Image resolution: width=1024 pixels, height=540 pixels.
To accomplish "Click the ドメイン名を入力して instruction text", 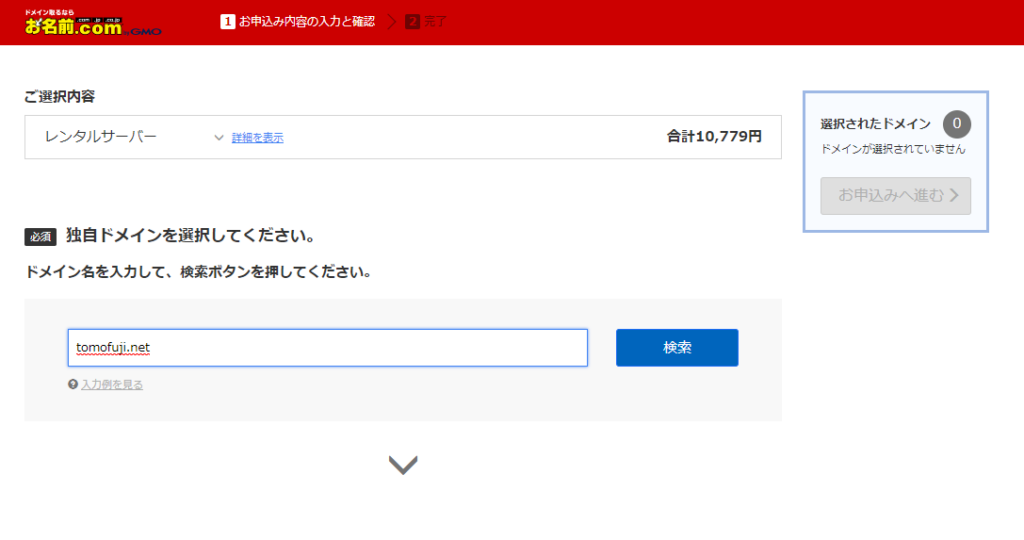I will point(199,272).
